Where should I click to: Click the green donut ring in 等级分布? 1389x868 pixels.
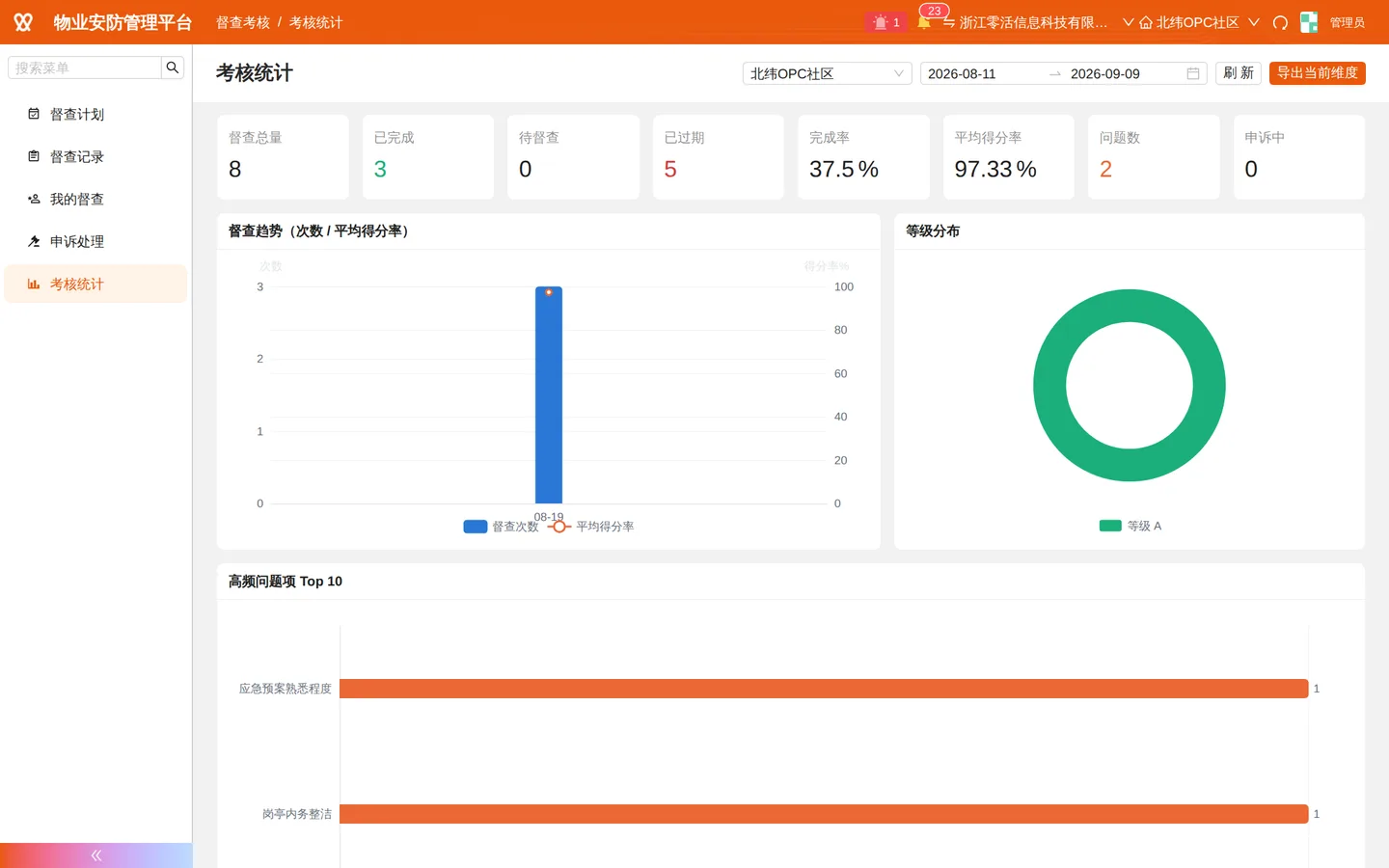click(x=1049, y=386)
